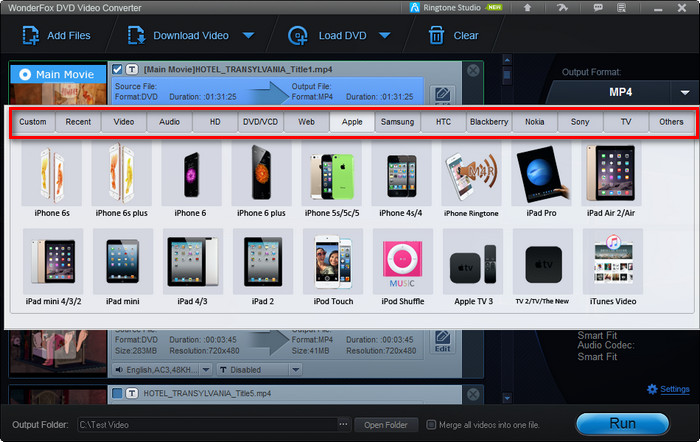Switch to the Nokia tab
The height and width of the screenshot is (442, 700).
534,122
